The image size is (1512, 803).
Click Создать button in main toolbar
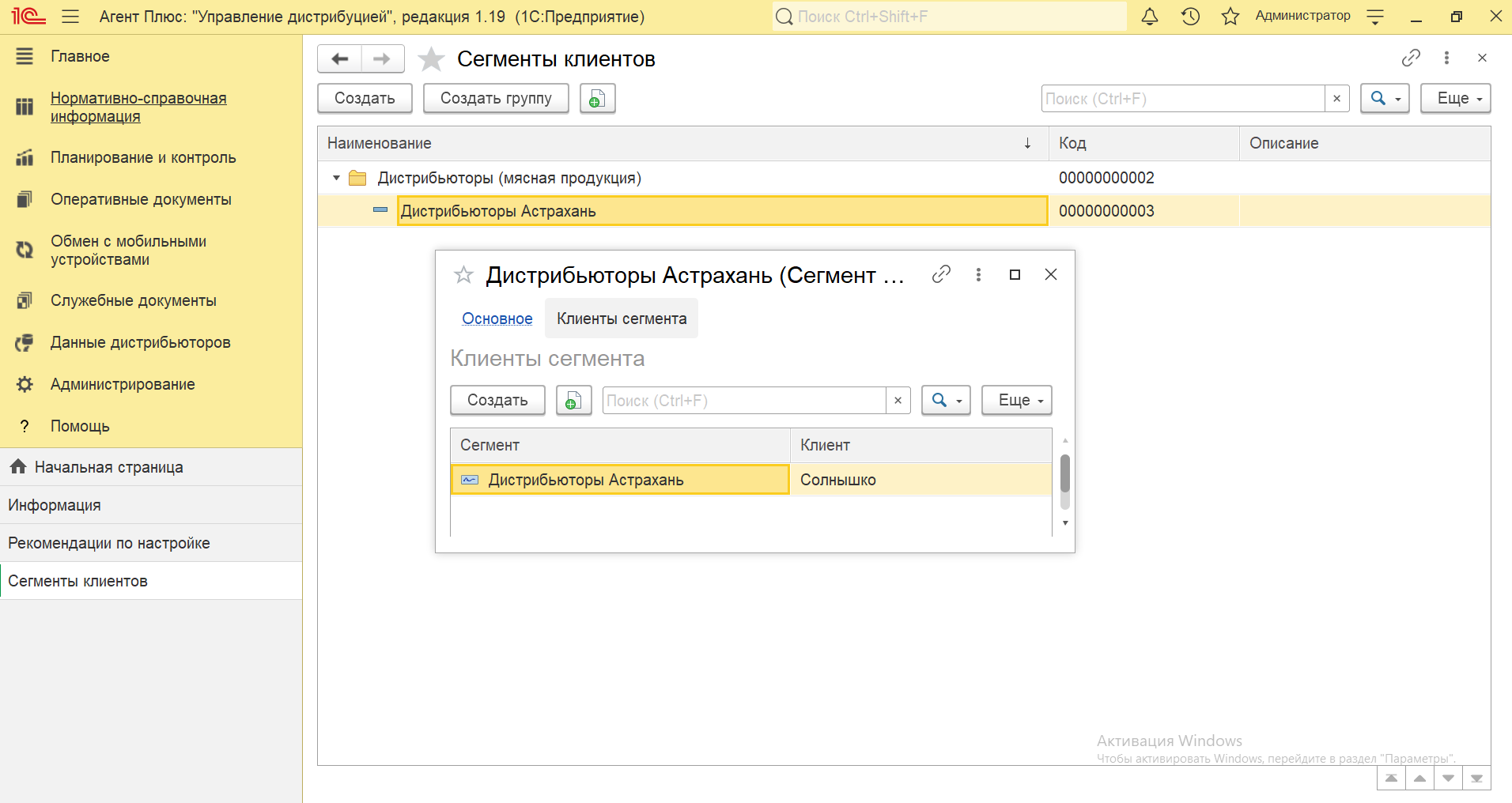(x=365, y=99)
